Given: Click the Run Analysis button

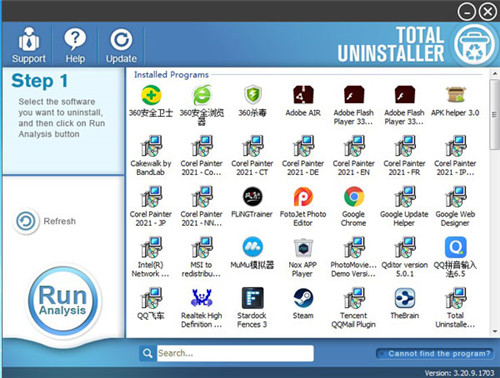Looking at the screenshot, I should [63, 301].
